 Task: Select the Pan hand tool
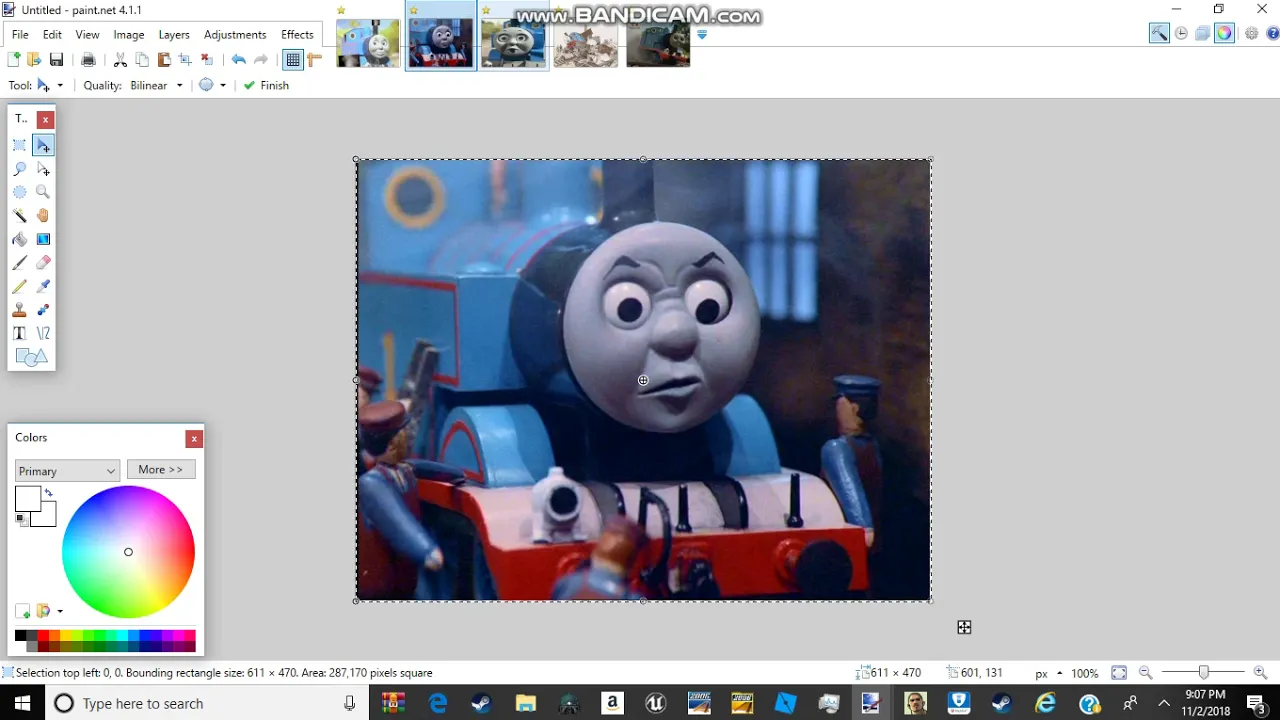pos(43,215)
